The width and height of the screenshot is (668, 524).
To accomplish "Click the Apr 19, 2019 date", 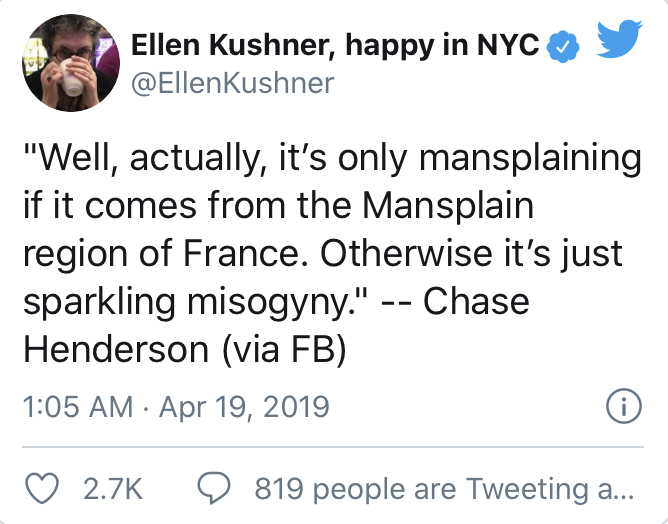I will point(244,407).
